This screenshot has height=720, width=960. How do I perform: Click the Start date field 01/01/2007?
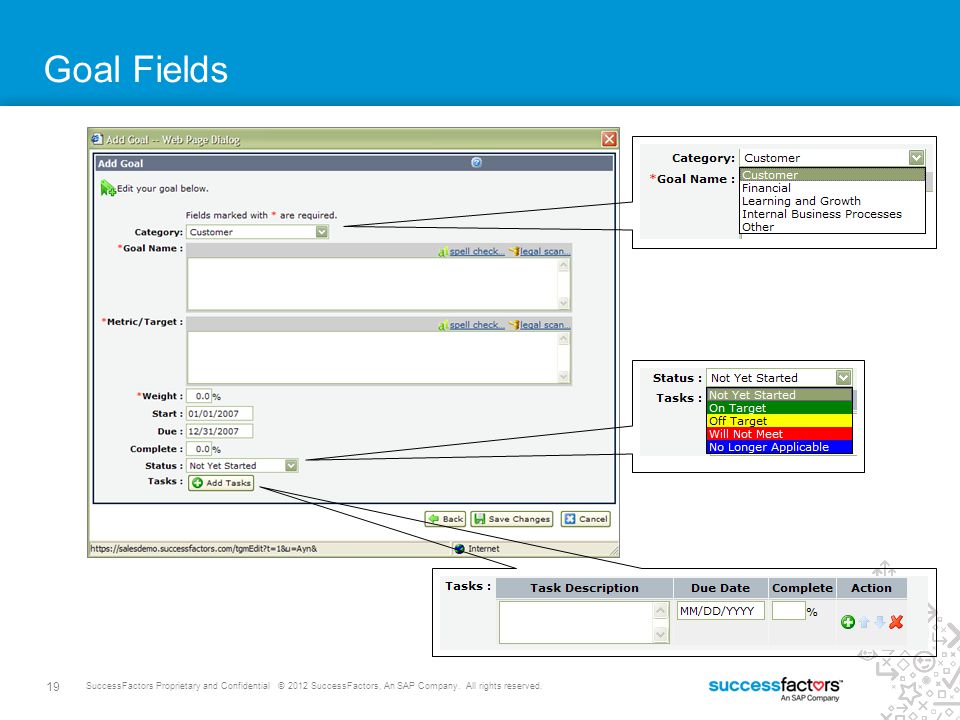coord(219,414)
